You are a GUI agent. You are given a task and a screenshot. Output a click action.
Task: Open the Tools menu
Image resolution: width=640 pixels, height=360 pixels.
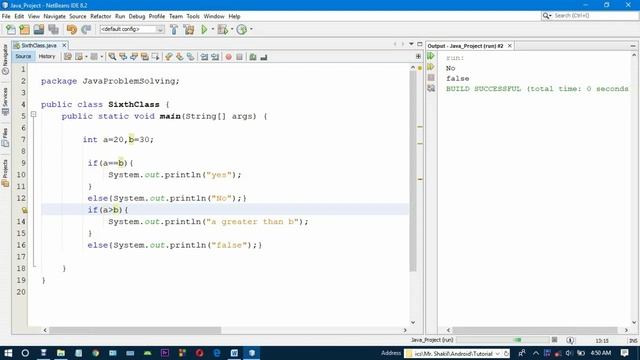coord(193,16)
